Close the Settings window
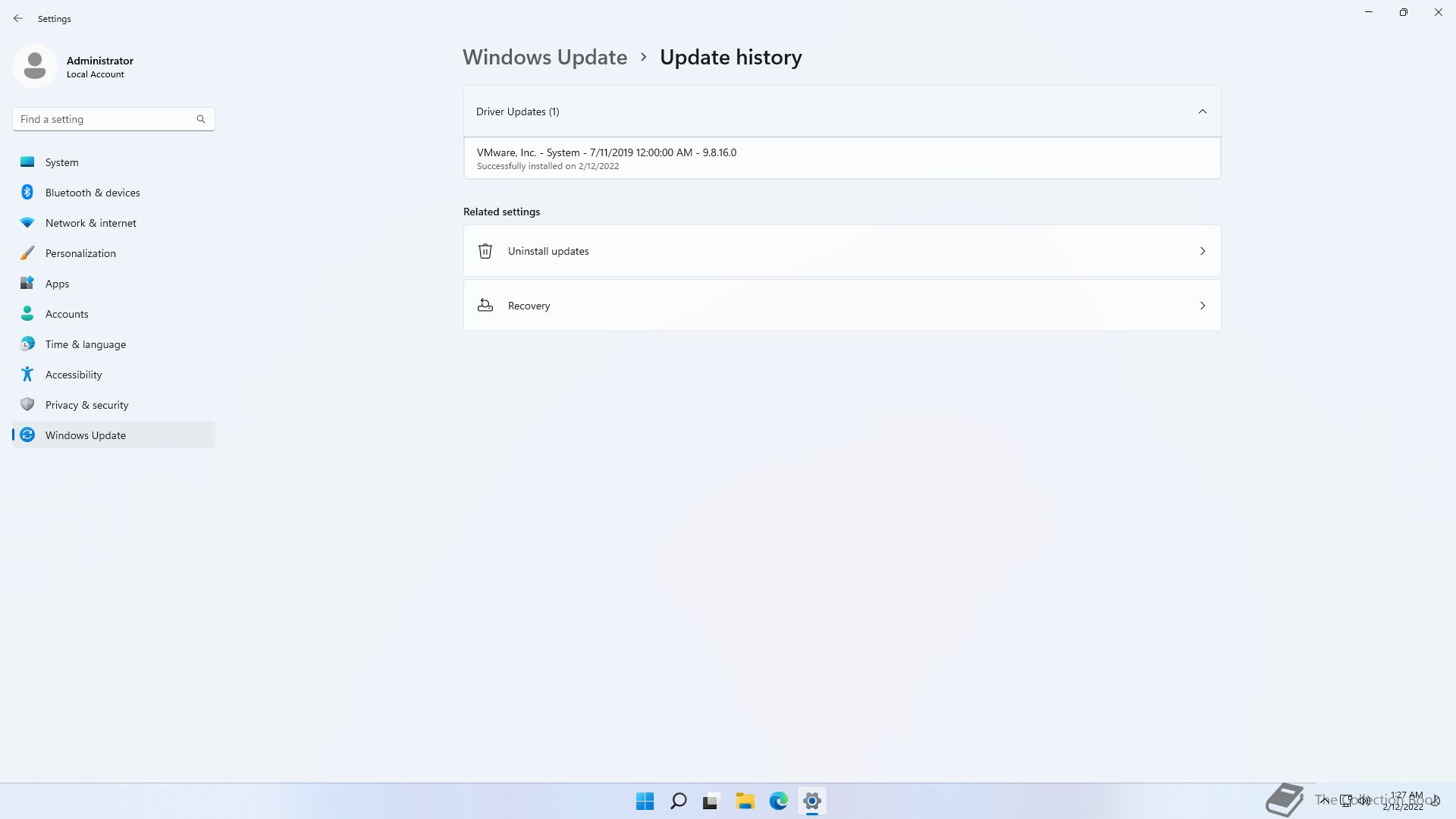 [x=1439, y=12]
